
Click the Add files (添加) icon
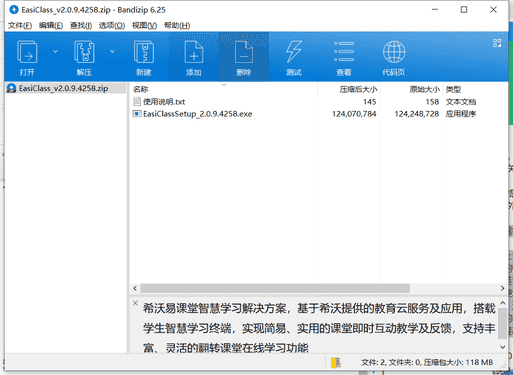[x=194, y=52]
